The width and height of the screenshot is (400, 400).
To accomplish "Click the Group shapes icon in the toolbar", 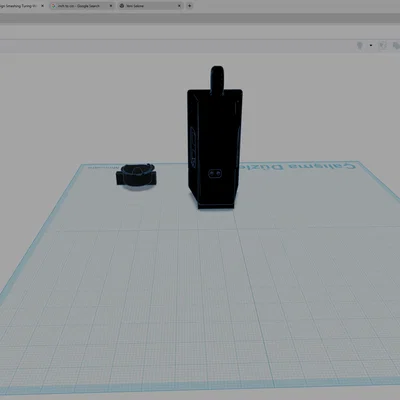I will click(383, 46).
